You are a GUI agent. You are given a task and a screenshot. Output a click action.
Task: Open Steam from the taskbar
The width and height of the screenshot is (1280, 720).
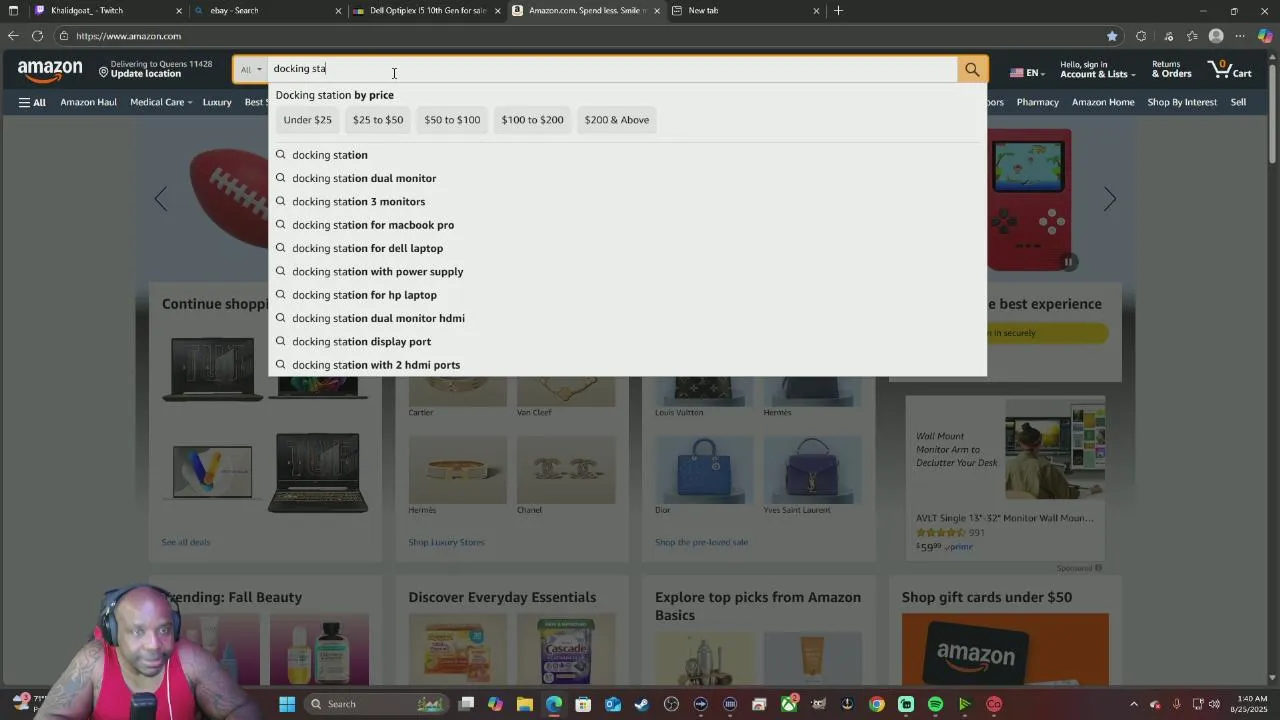(x=642, y=704)
